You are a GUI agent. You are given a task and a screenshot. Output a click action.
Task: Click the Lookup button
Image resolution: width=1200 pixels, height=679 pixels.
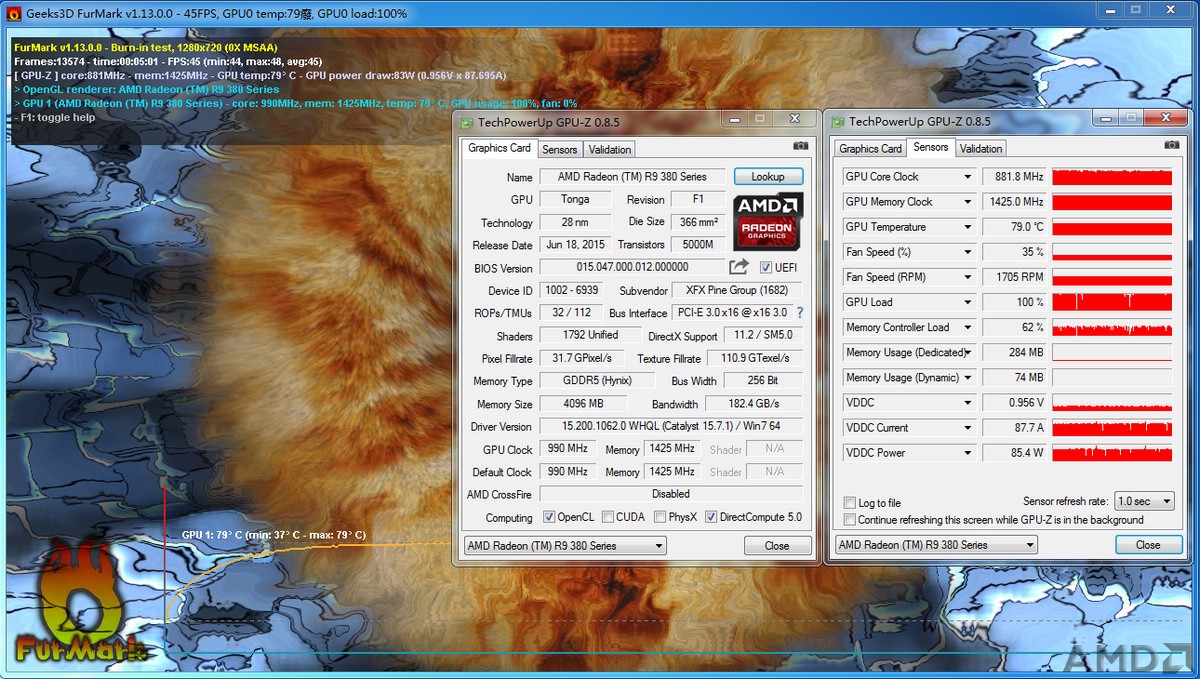(768, 177)
